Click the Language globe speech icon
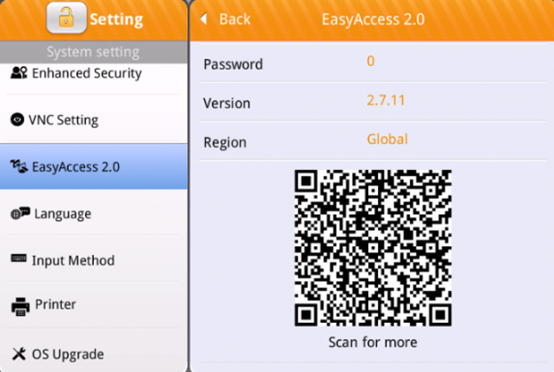554x372 pixels. 20,213
